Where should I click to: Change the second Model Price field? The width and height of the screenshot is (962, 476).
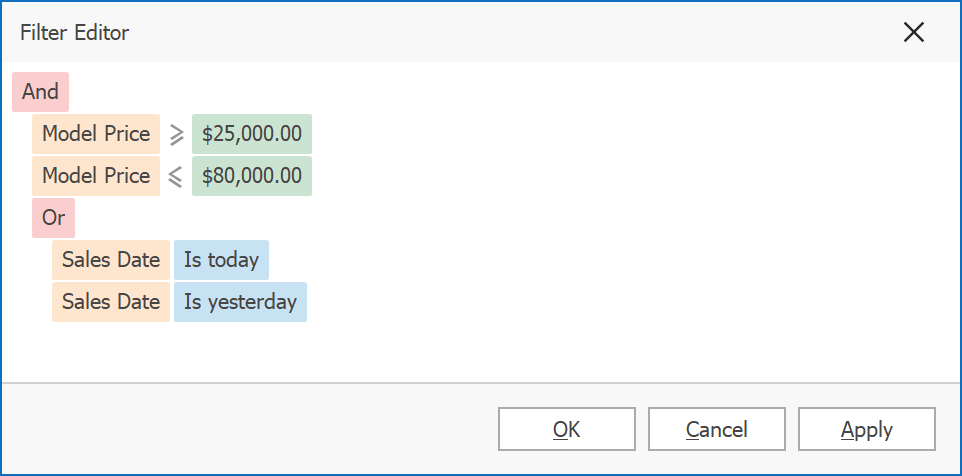(96, 176)
